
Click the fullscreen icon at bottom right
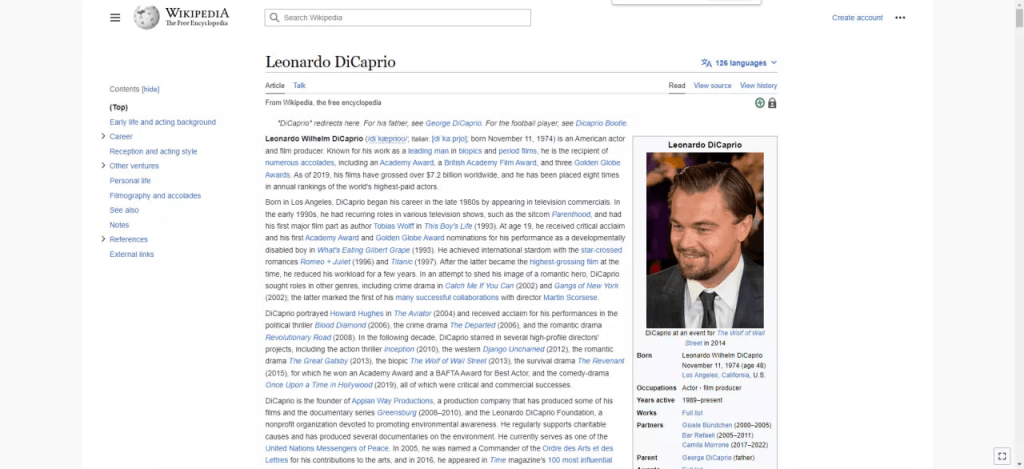coord(1002,455)
